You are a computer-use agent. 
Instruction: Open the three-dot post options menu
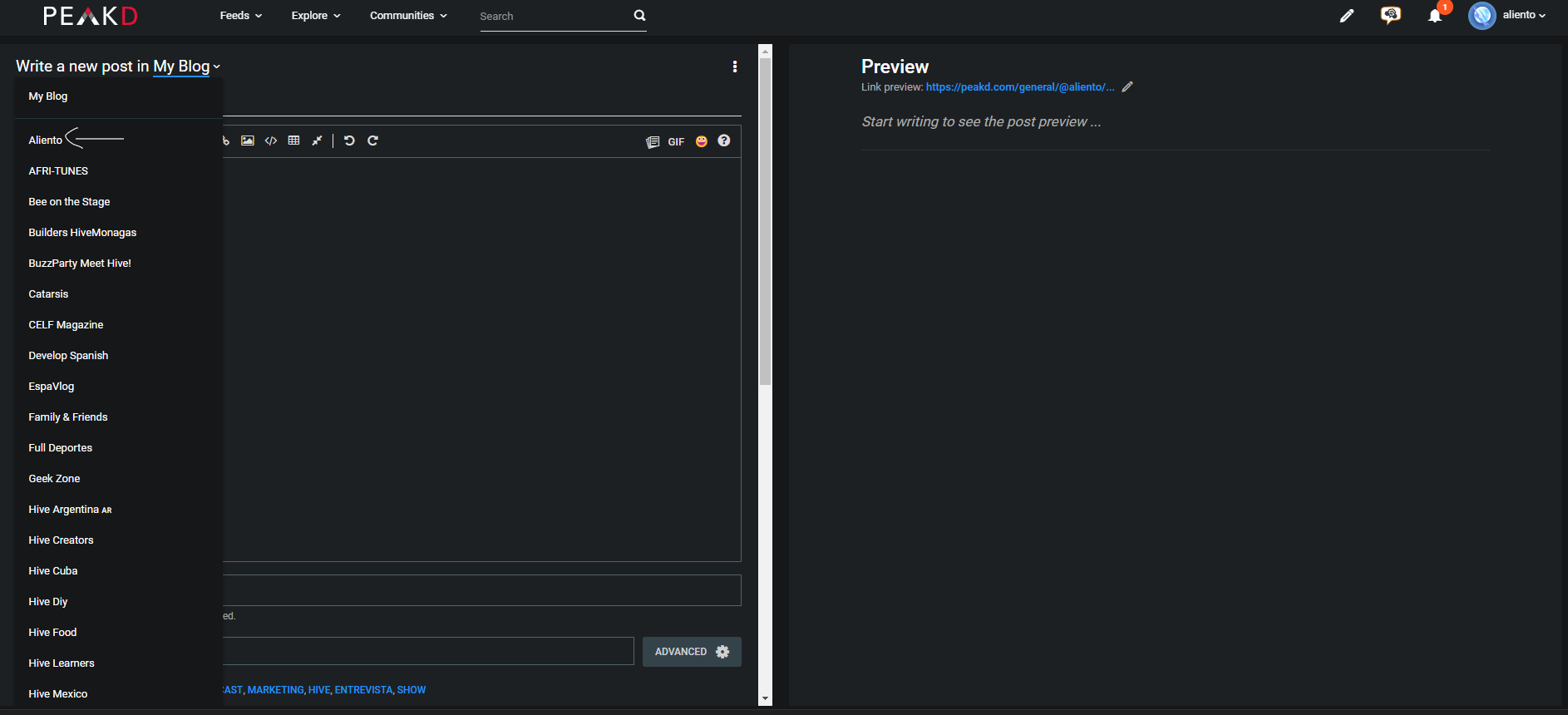735,67
